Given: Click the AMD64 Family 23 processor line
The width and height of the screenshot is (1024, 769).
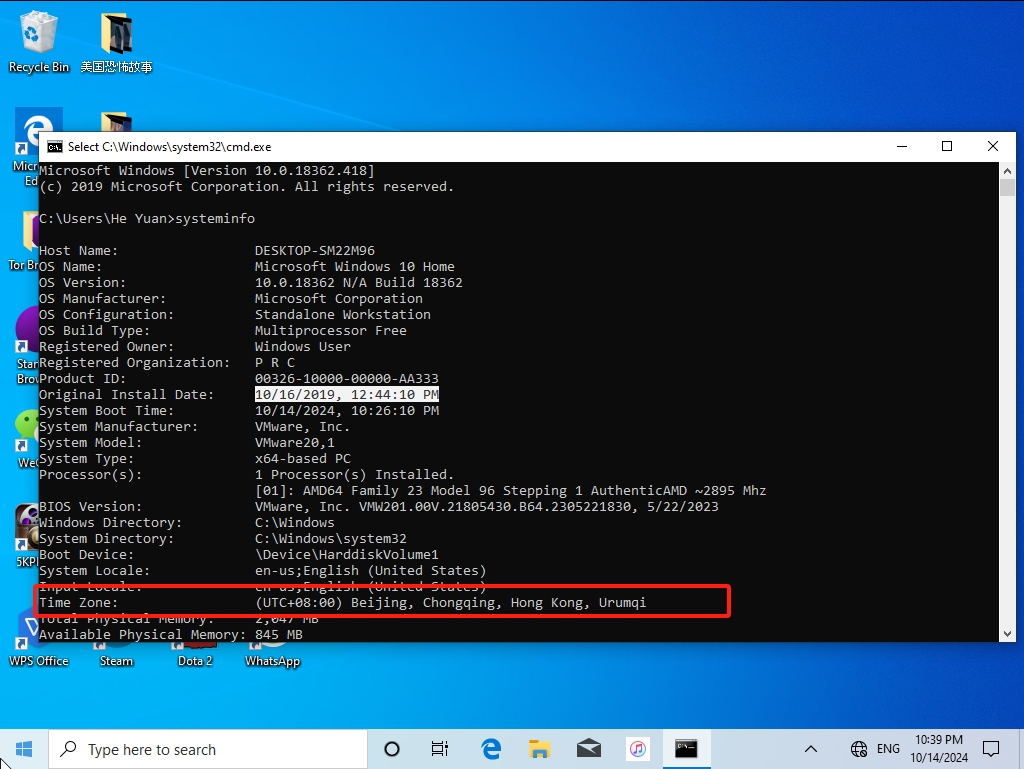Looking at the screenshot, I should (x=511, y=491).
